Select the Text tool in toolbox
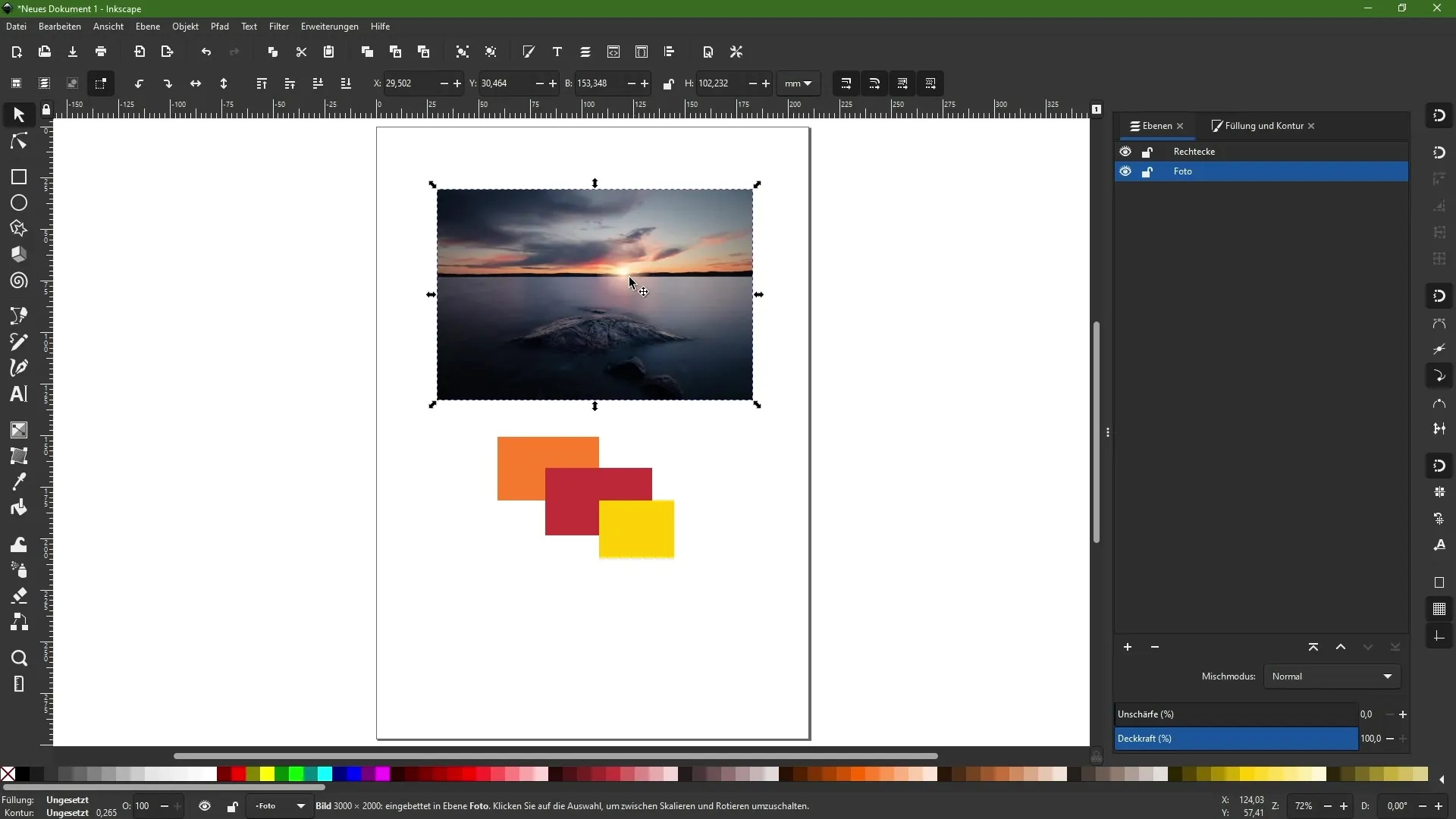 point(18,394)
